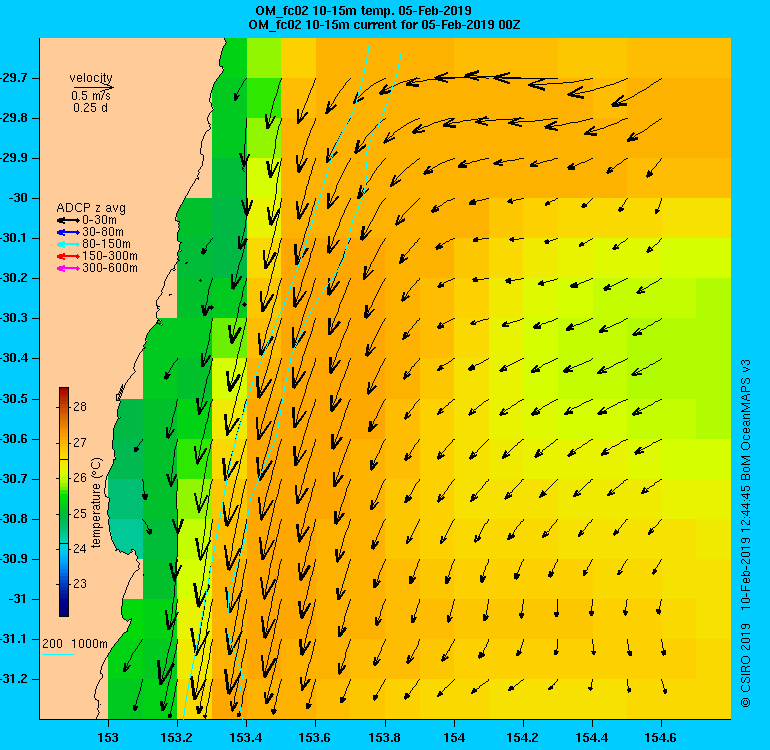Select the red 150-300m ADCP arrow symbol
The height and width of the screenshot is (750, 770).
(68, 256)
